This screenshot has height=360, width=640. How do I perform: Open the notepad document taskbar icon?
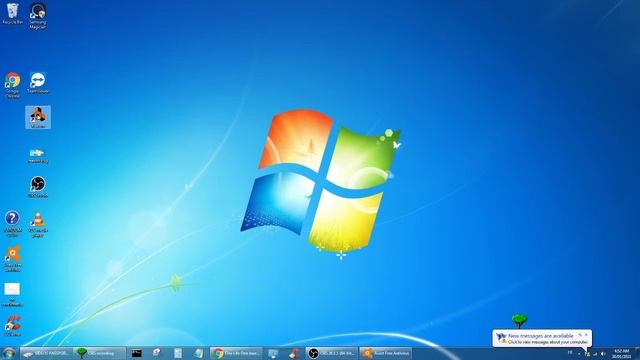(x=178, y=353)
